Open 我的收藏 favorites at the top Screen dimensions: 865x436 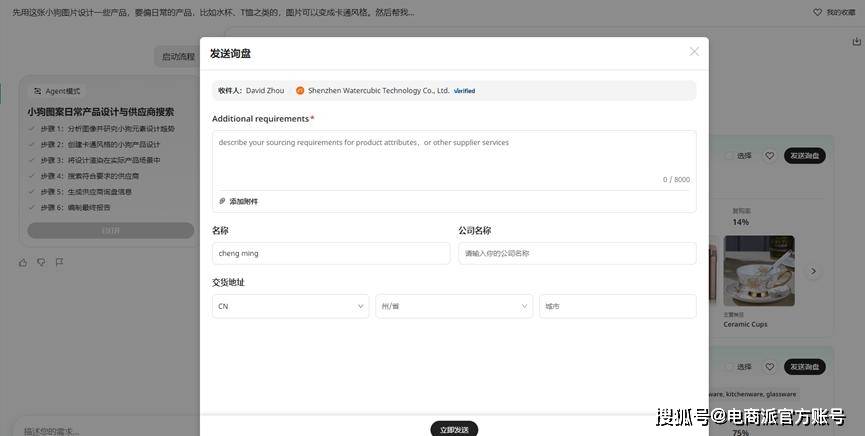834,12
